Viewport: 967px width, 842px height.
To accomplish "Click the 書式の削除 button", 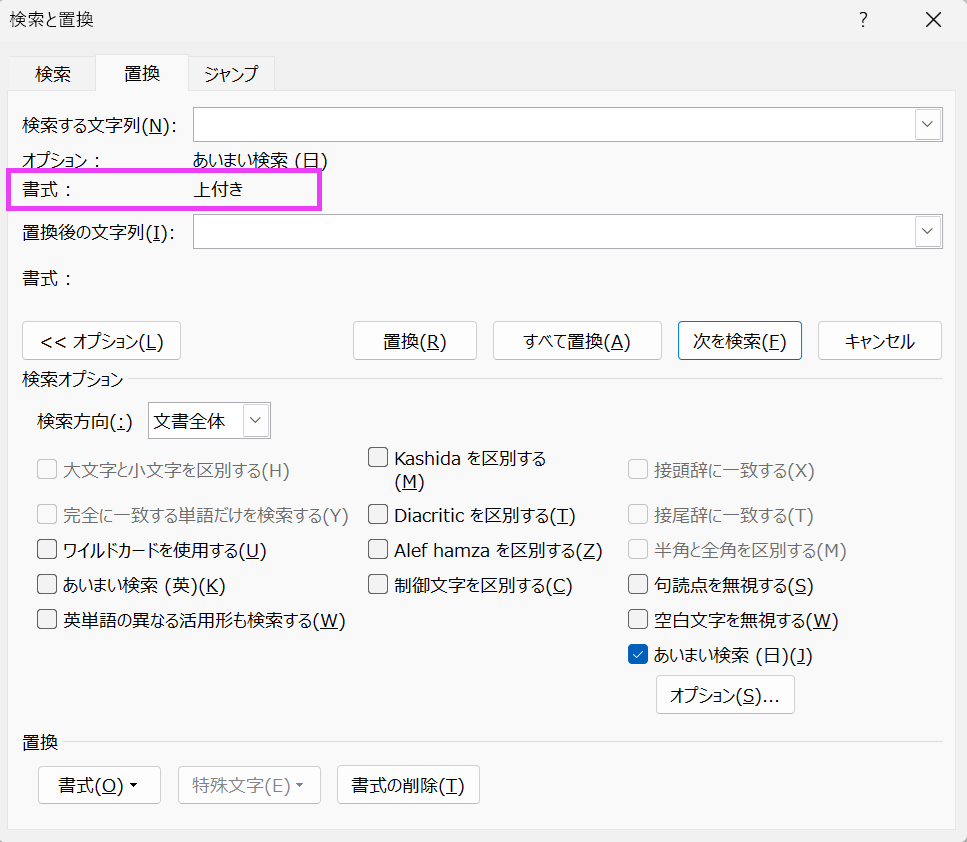I will click(x=408, y=786).
